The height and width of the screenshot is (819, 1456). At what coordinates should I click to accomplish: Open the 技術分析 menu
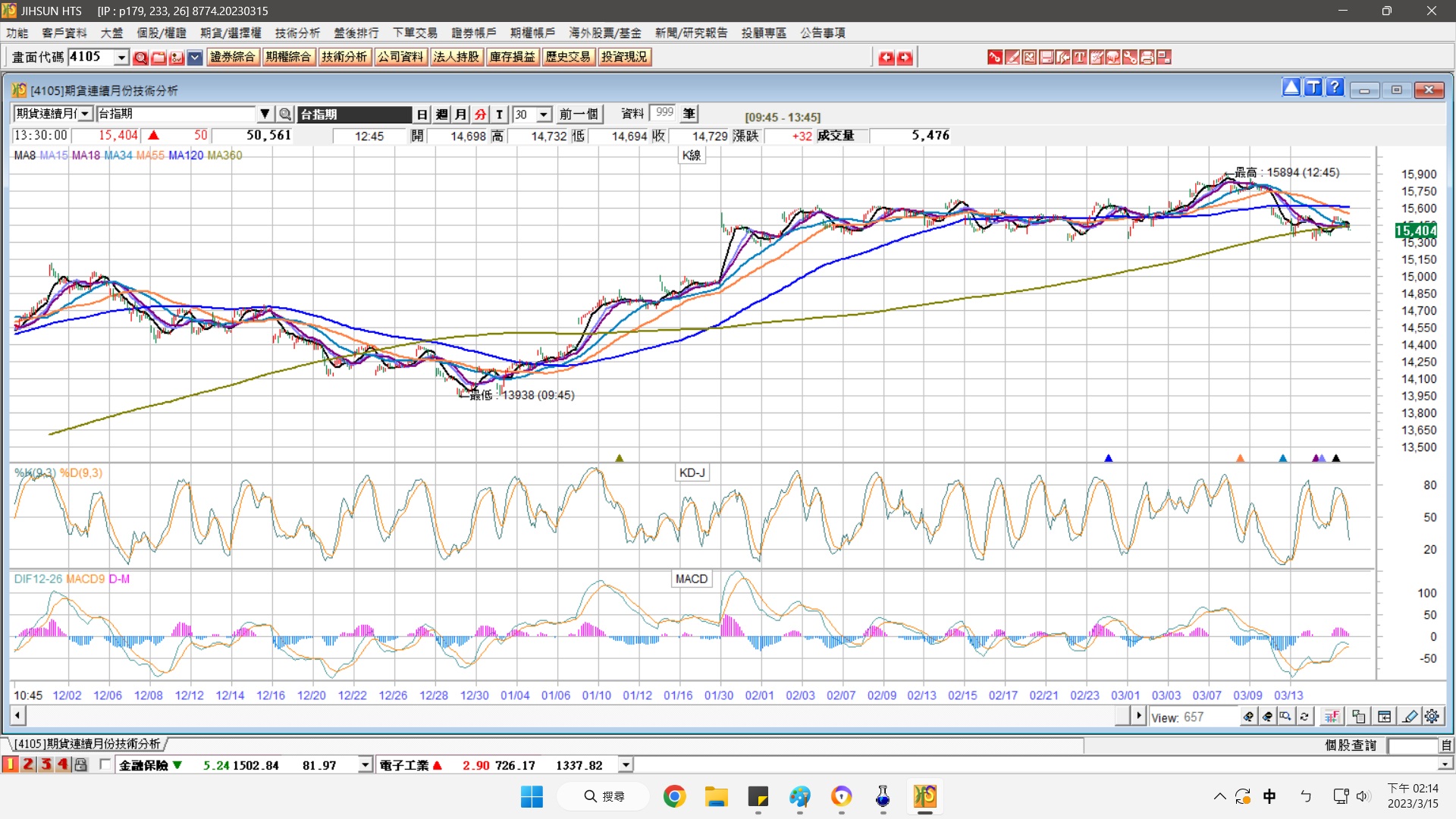297,33
